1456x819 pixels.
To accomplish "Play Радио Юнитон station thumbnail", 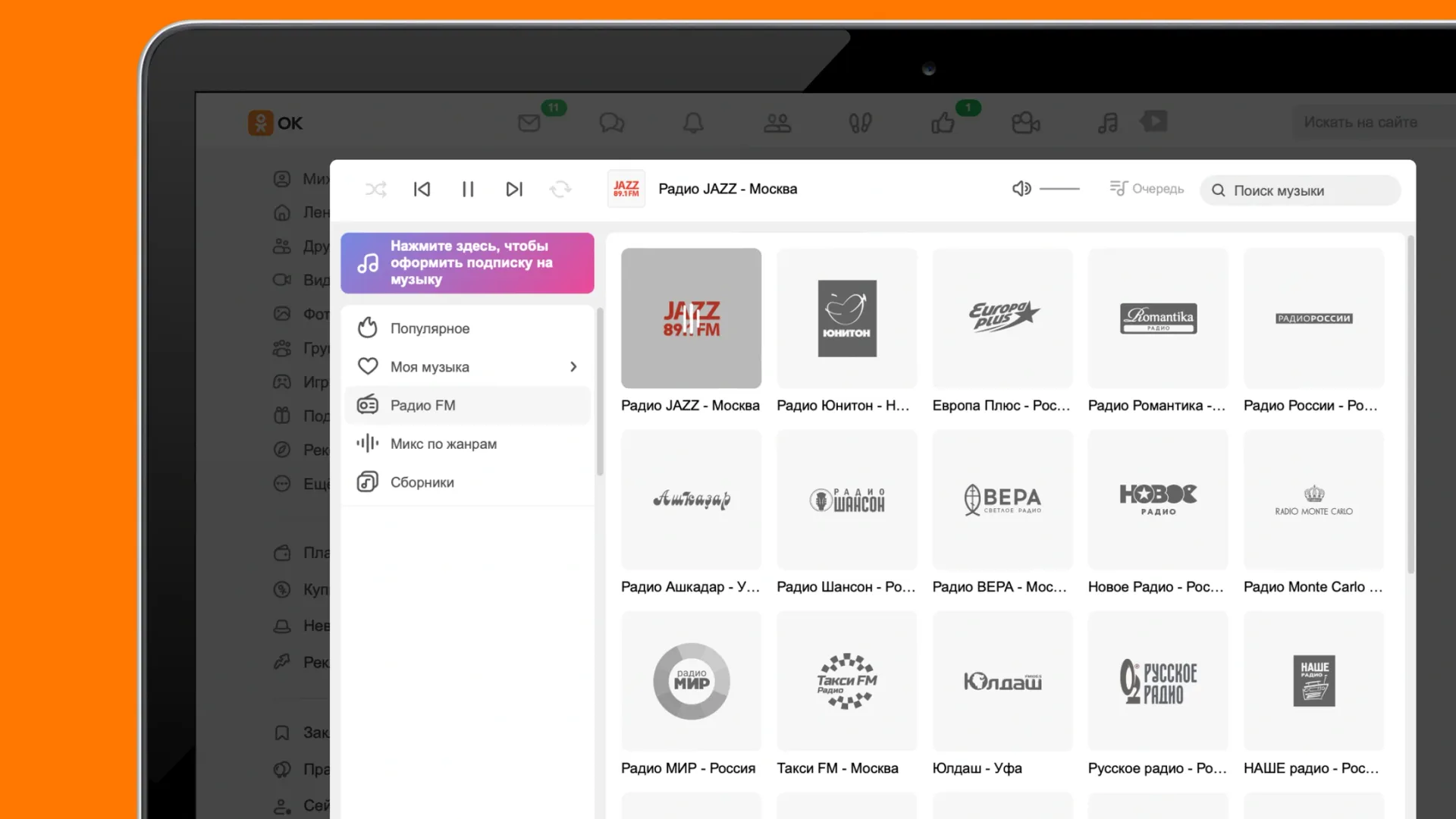I will point(847,318).
